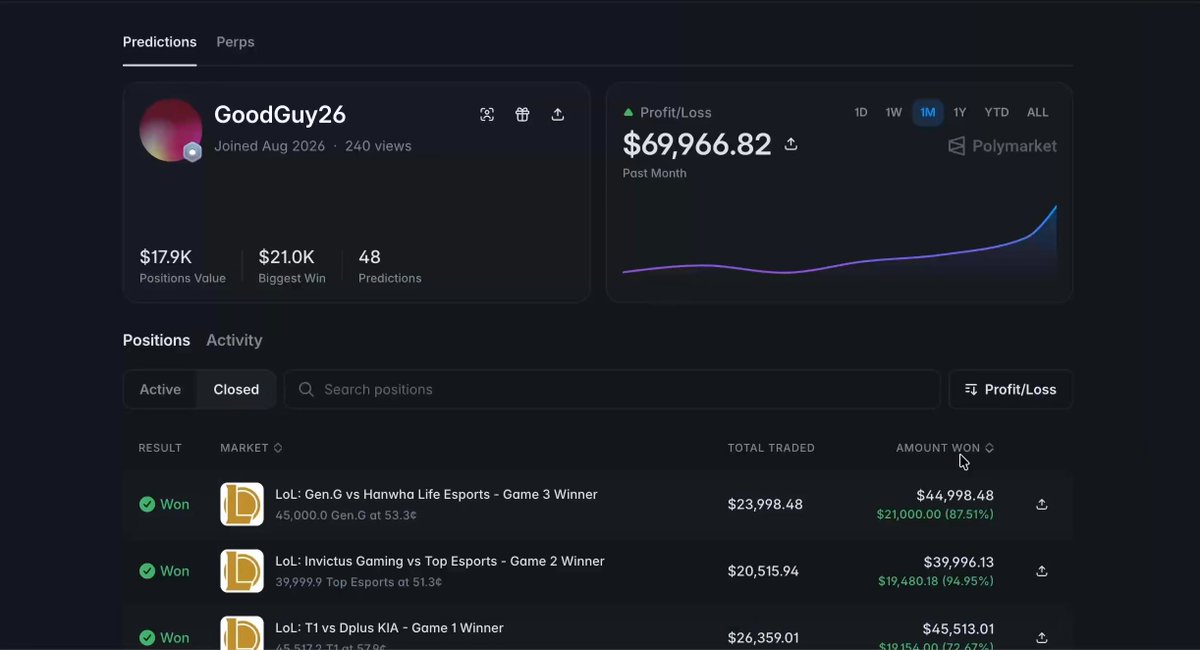This screenshot has width=1200, height=650.
Task: Share the Gen.G vs Hanwha position
Action: [1042, 504]
